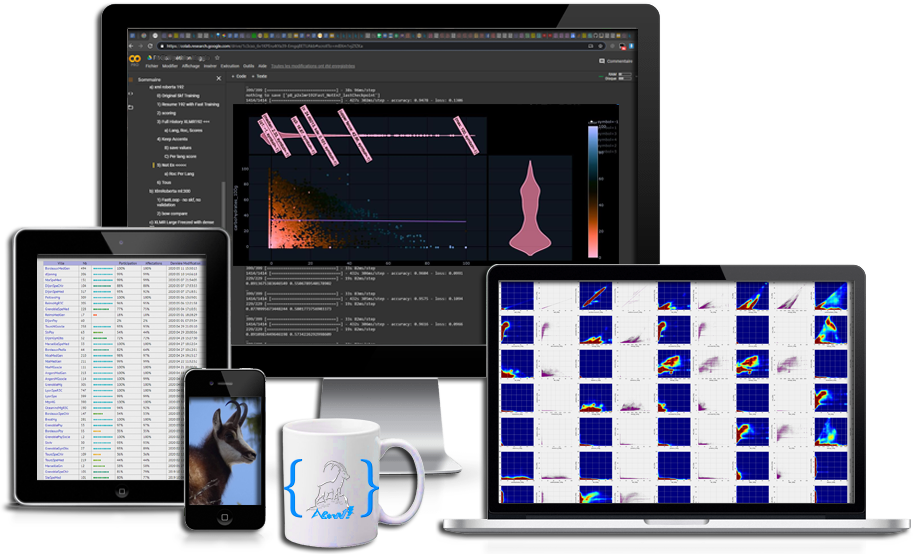This screenshot has width=914, height=554.
Task: Click the Colab logo icon
Action: pos(135,60)
